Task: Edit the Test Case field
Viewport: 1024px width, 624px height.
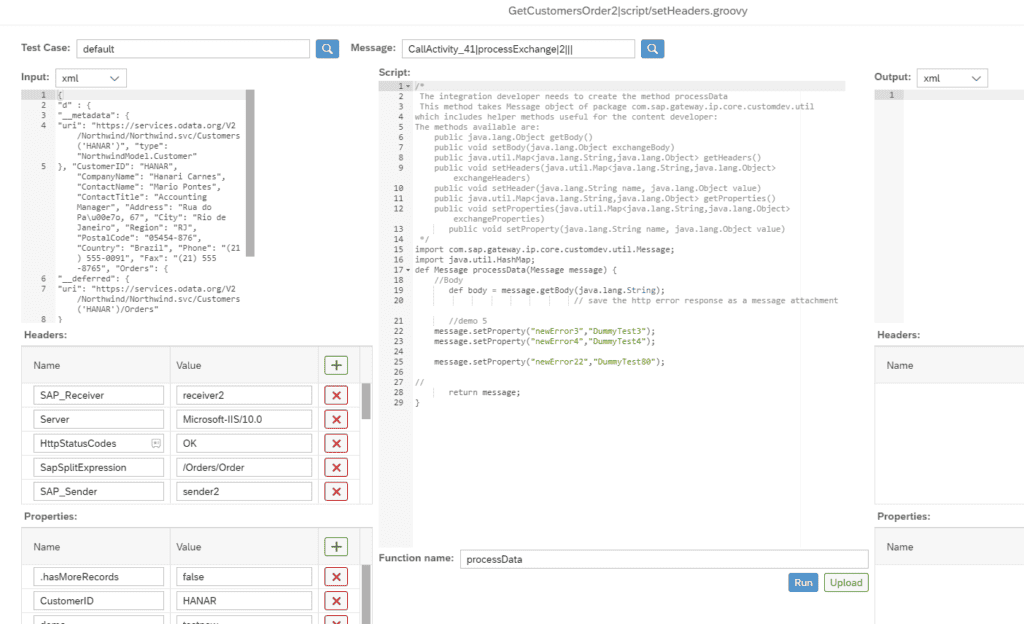Action: [193, 49]
